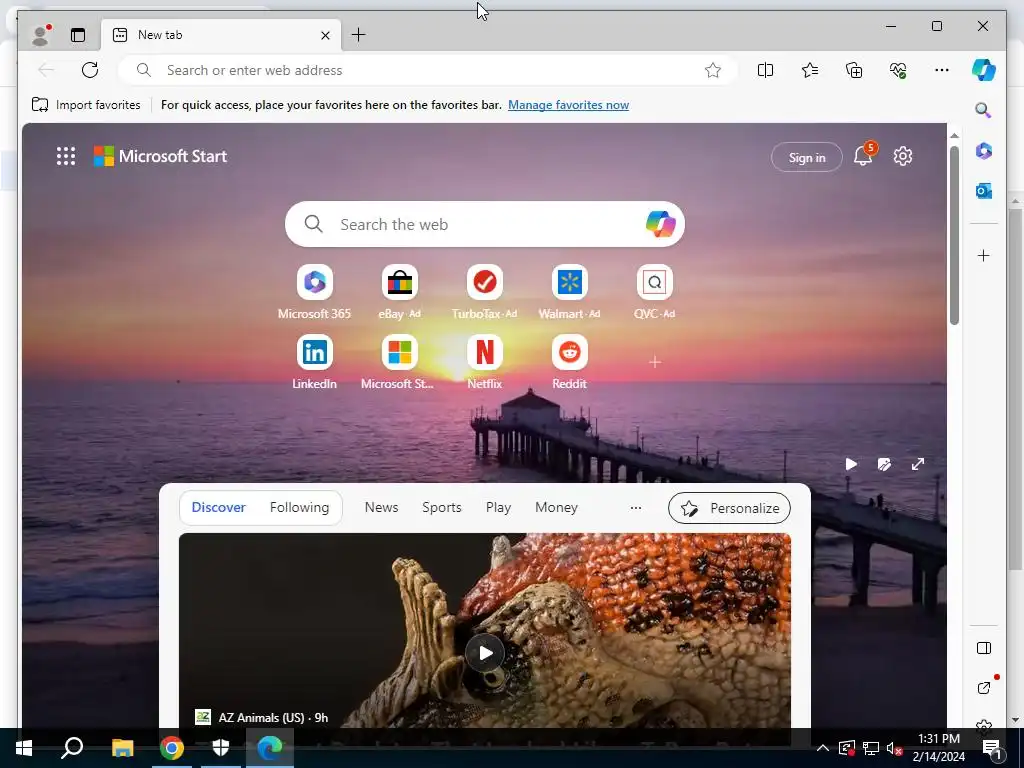
Task: Click the Personalize button
Action: click(x=729, y=508)
